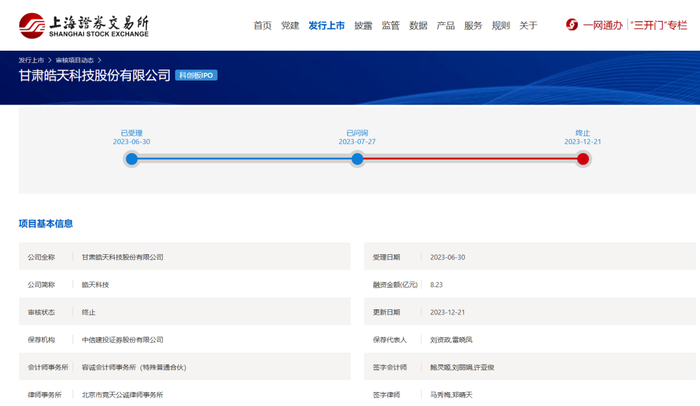Select 保荐代表人 names value
The image size is (700, 406).
click(451, 339)
